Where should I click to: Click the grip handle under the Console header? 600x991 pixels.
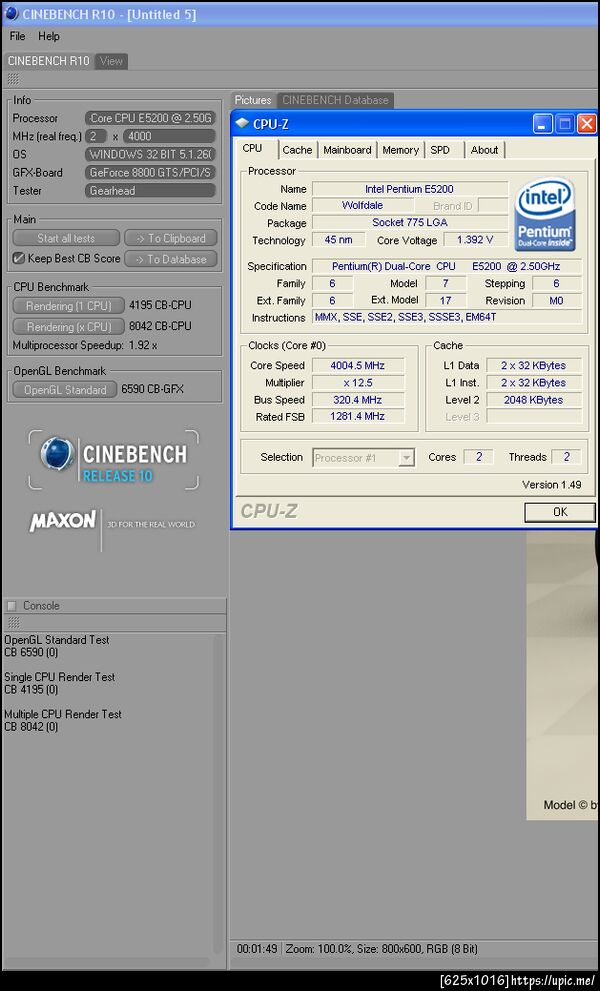13,623
